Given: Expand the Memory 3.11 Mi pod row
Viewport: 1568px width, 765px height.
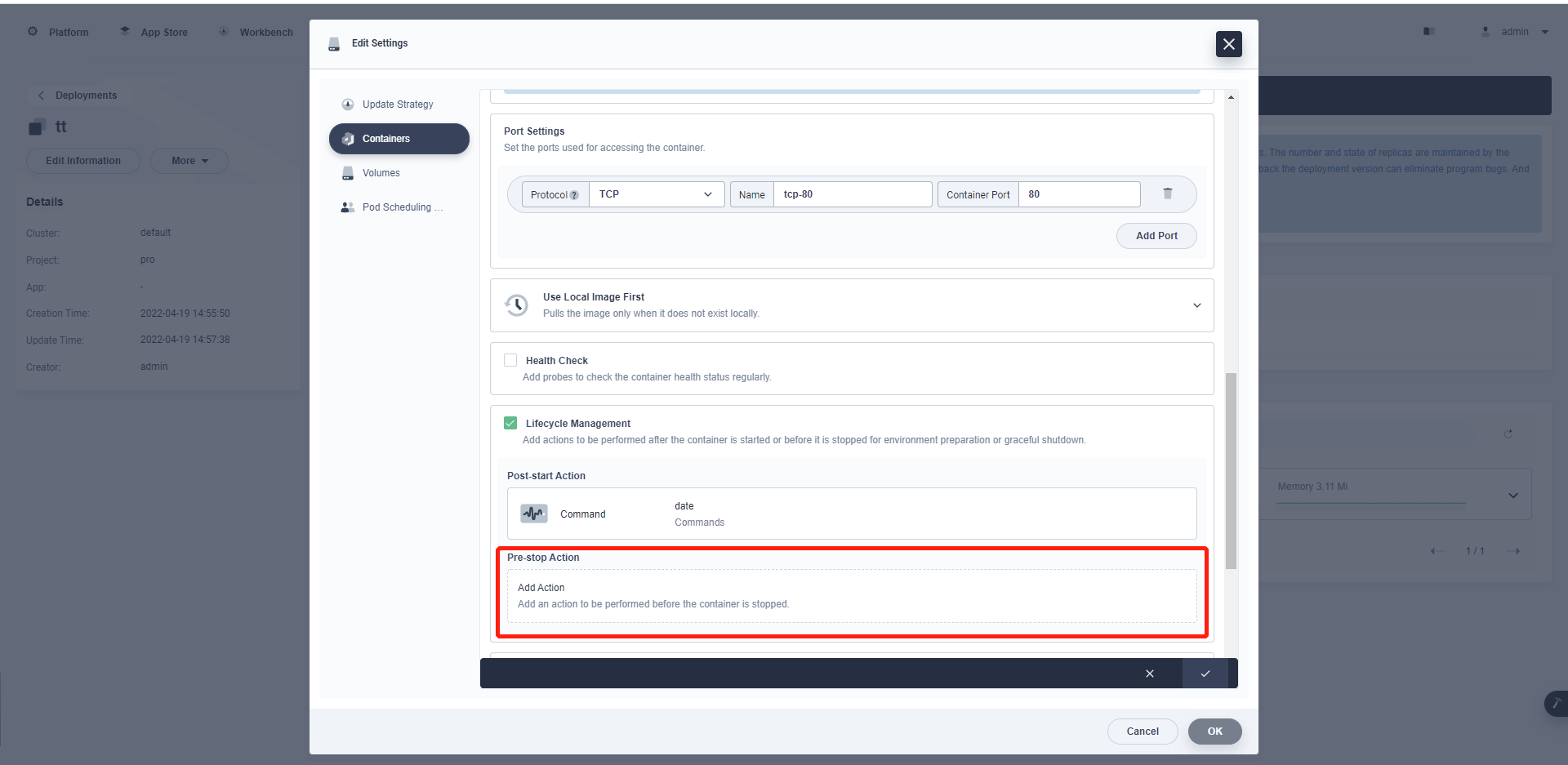Looking at the screenshot, I should pos(1513,495).
